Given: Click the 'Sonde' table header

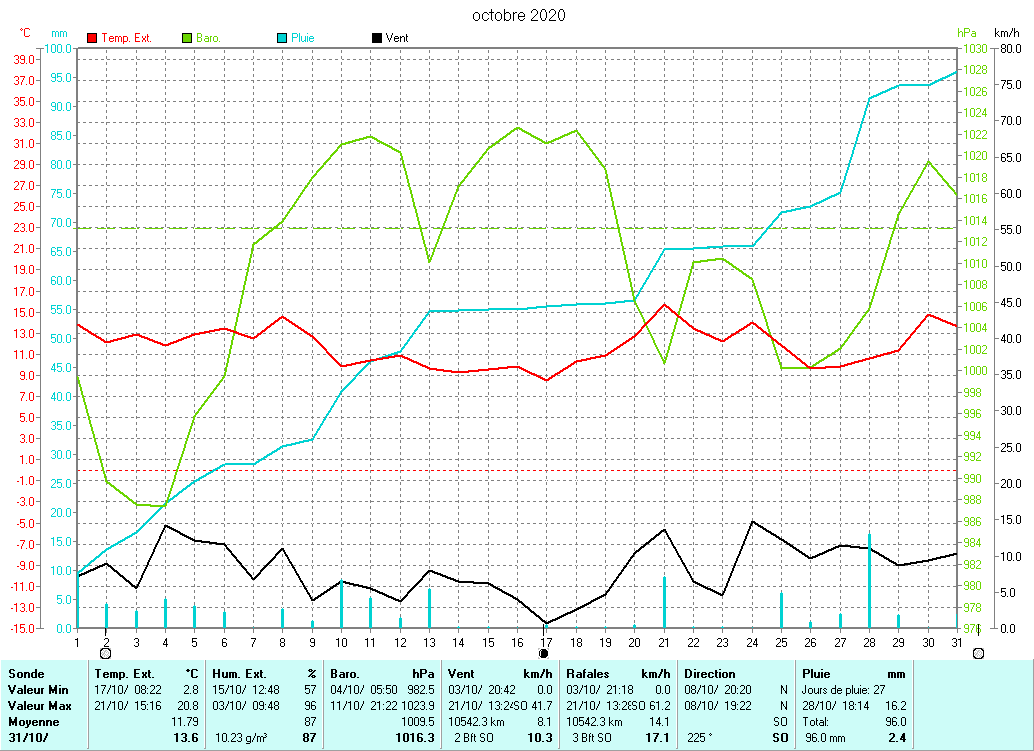Looking at the screenshot, I should 26,674.
